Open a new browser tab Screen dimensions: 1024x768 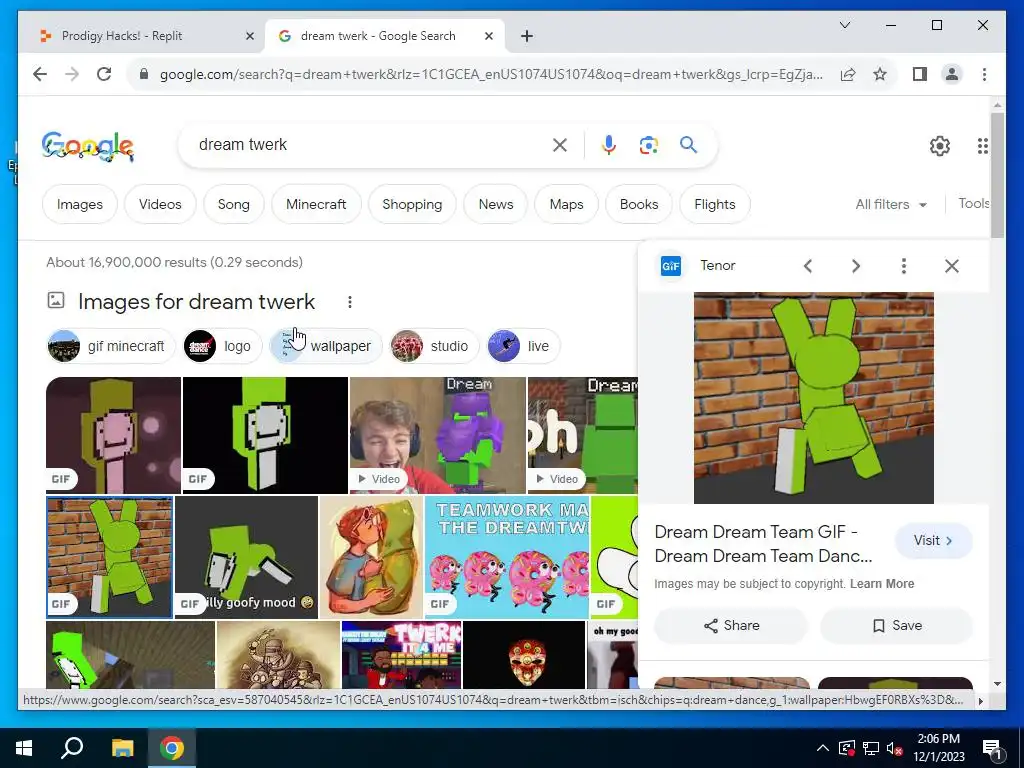coord(527,36)
